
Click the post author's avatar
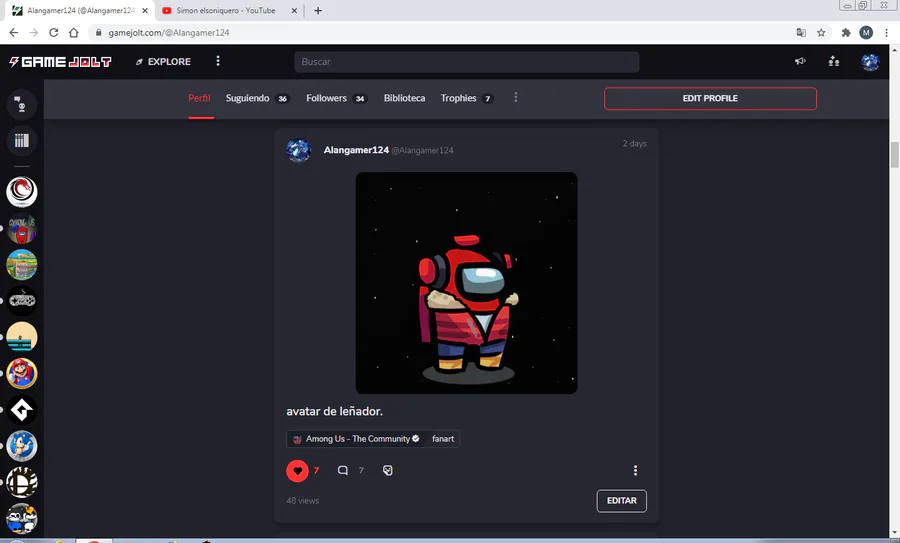click(299, 150)
